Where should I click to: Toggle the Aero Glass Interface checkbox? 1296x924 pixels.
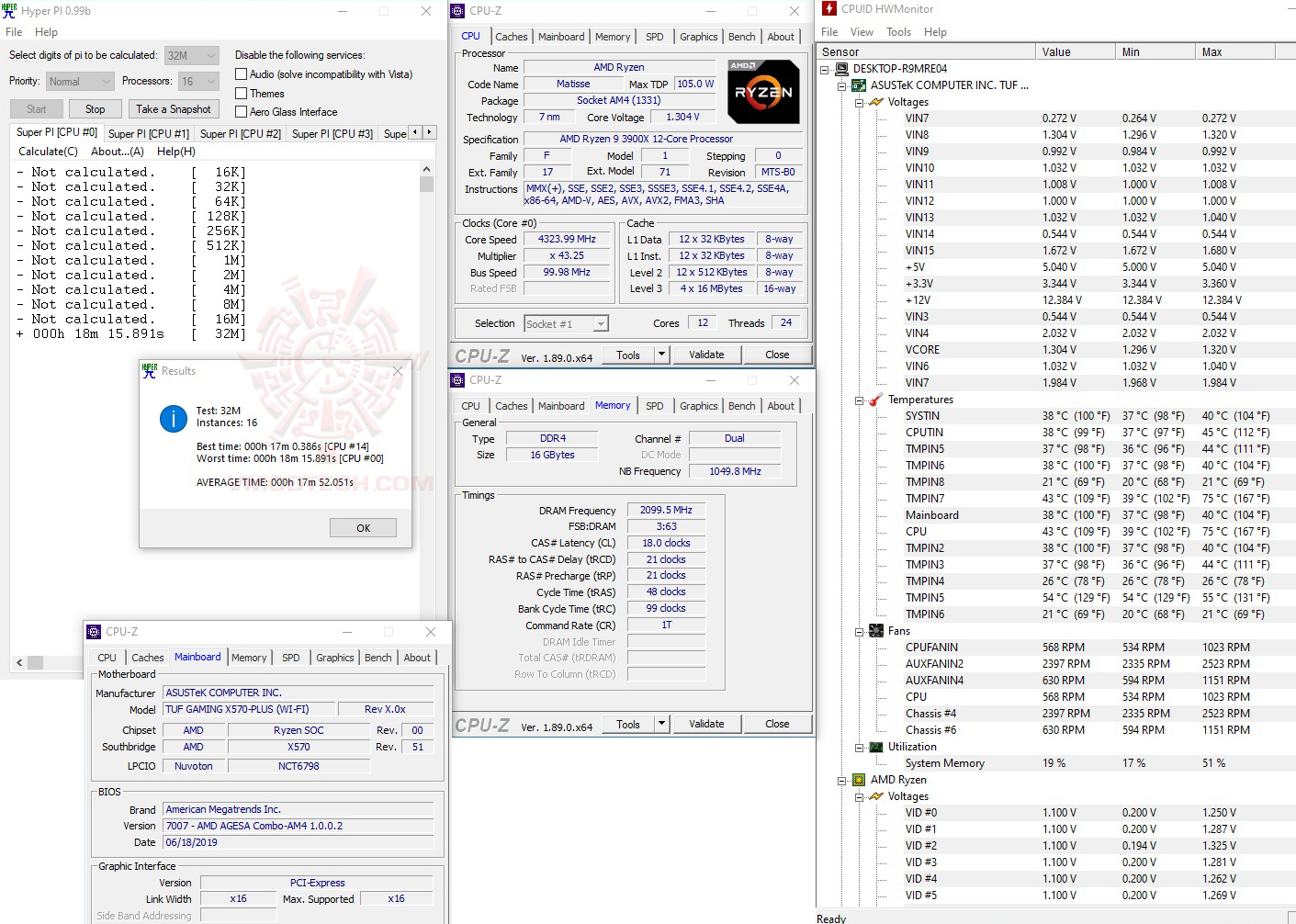click(x=242, y=112)
